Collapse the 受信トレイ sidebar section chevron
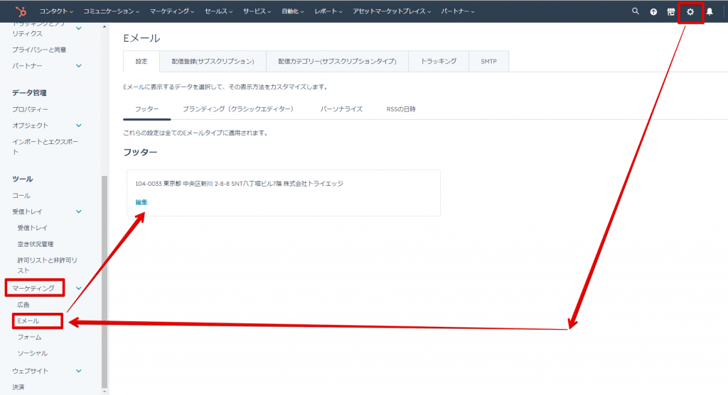The width and height of the screenshot is (728, 395). point(79,212)
